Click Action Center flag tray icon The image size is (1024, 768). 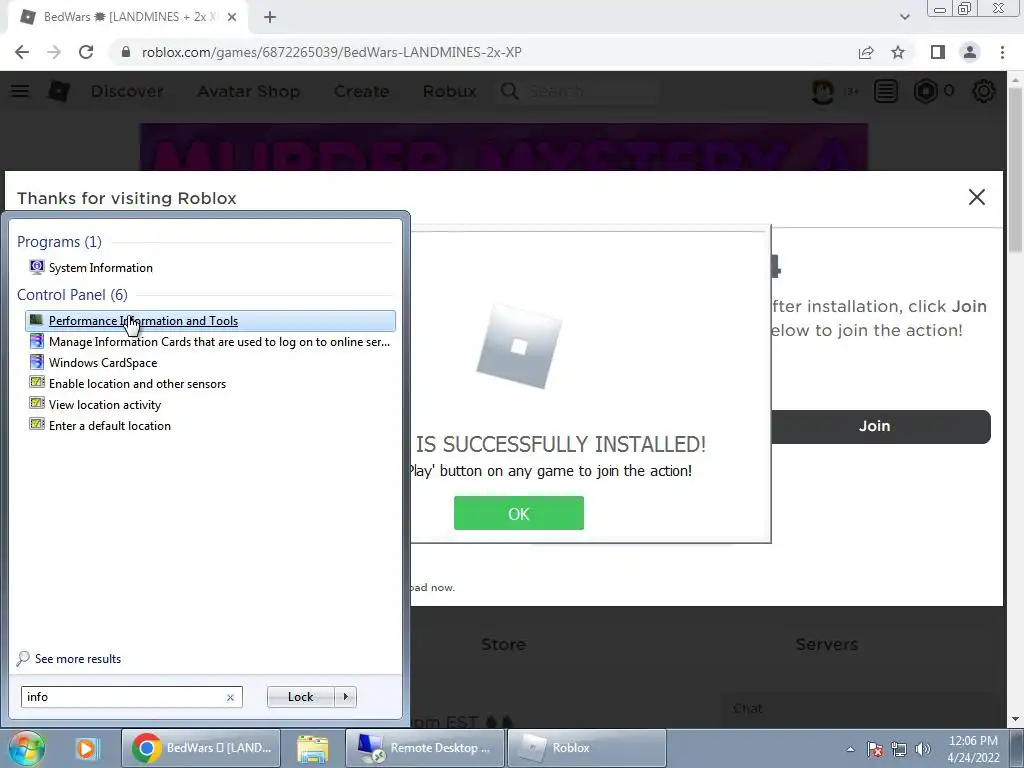[x=875, y=749]
